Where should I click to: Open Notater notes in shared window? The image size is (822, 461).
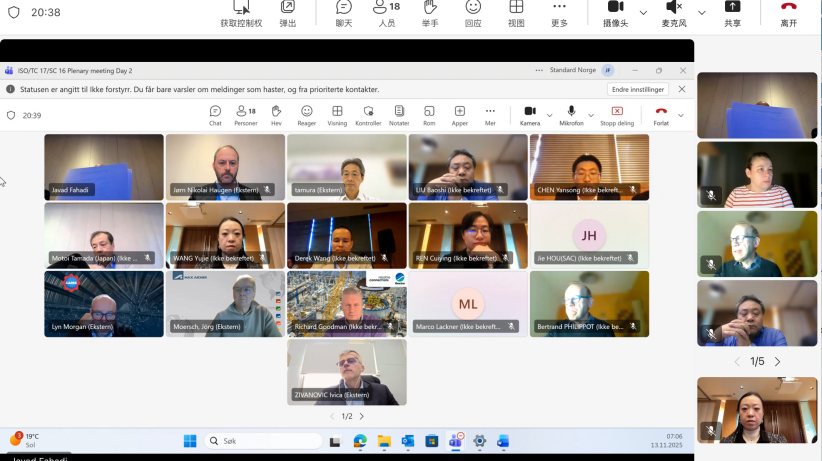click(x=399, y=115)
